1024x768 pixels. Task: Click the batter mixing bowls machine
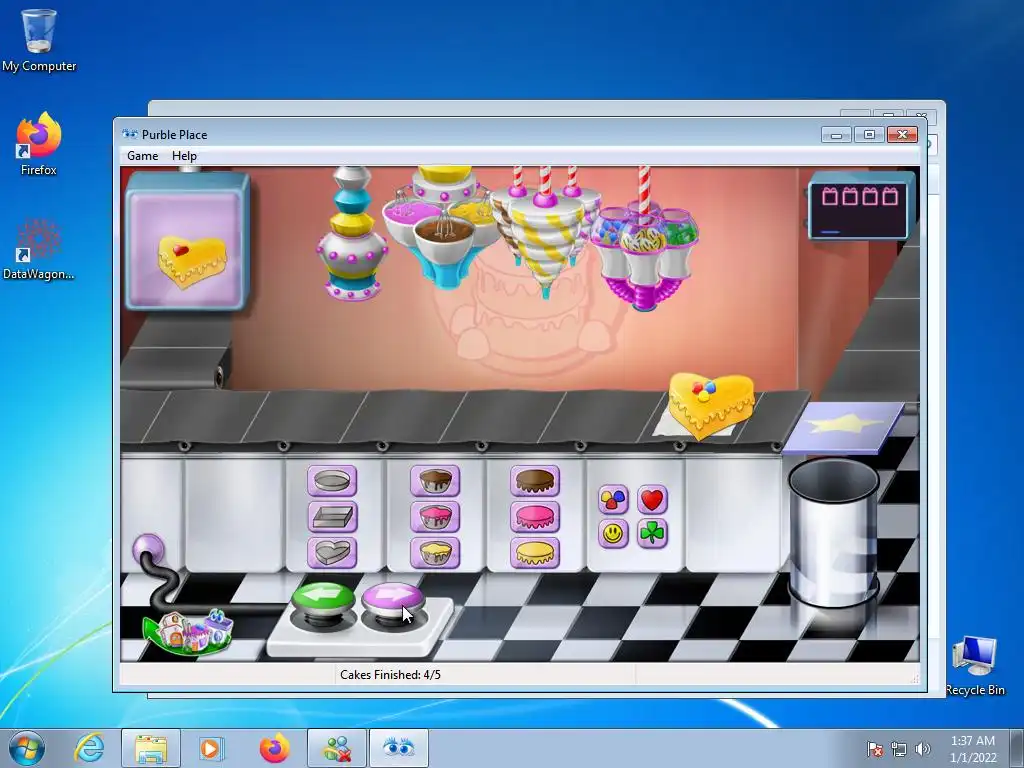pyautogui.click(x=444, y=226)
